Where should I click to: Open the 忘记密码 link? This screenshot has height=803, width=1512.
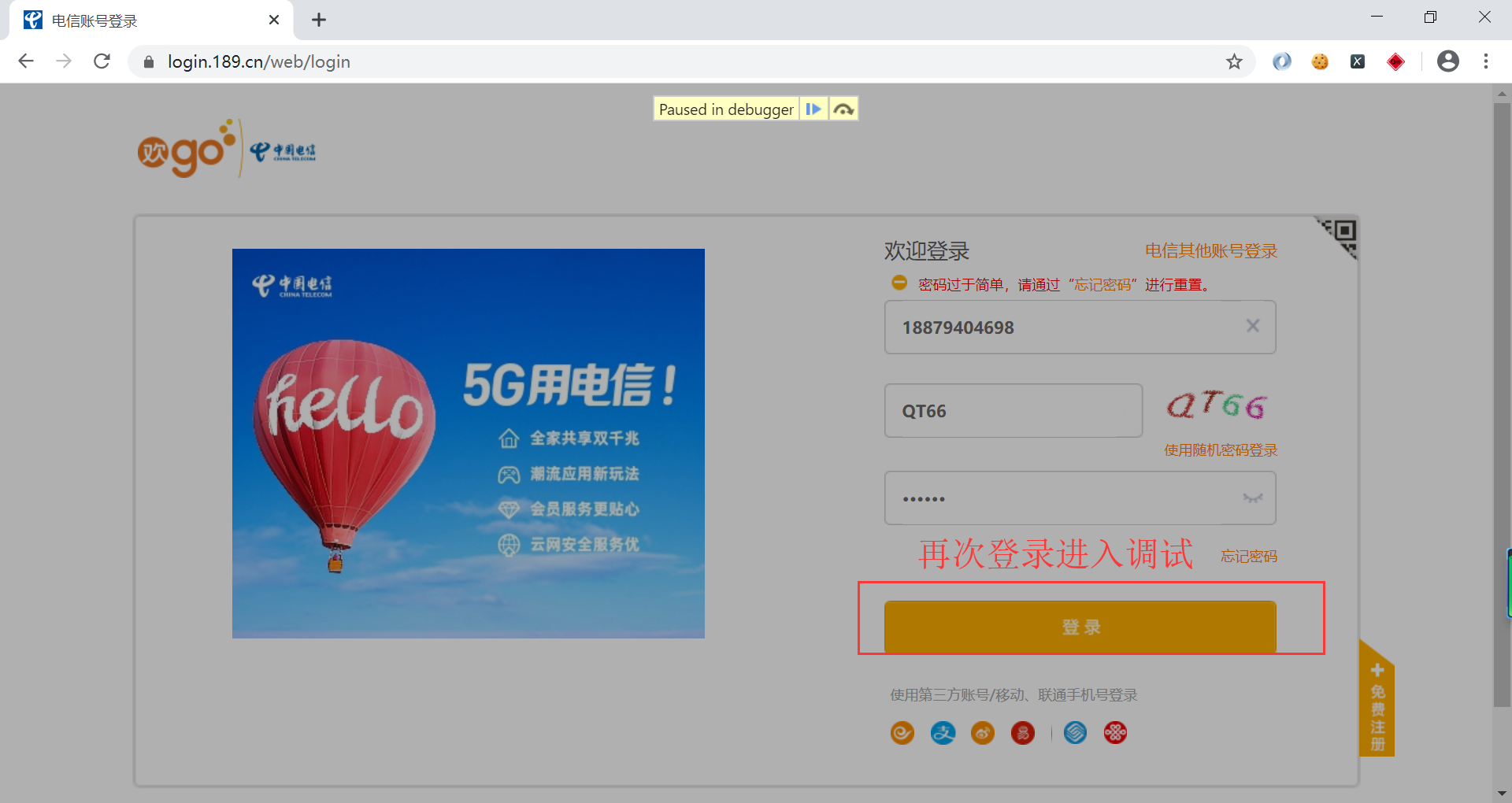[1248, 557]
